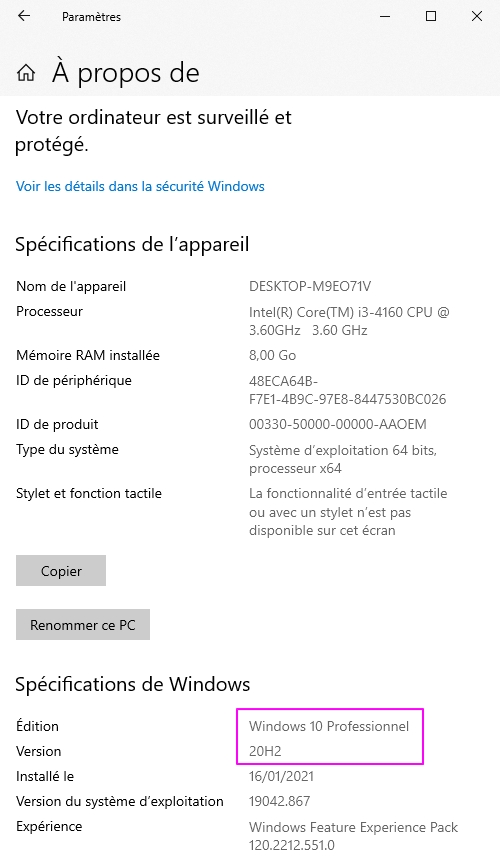Click the Spécifications de Windows heading
Viewport: 500px width, 859px height.
[x=133, y=684]
